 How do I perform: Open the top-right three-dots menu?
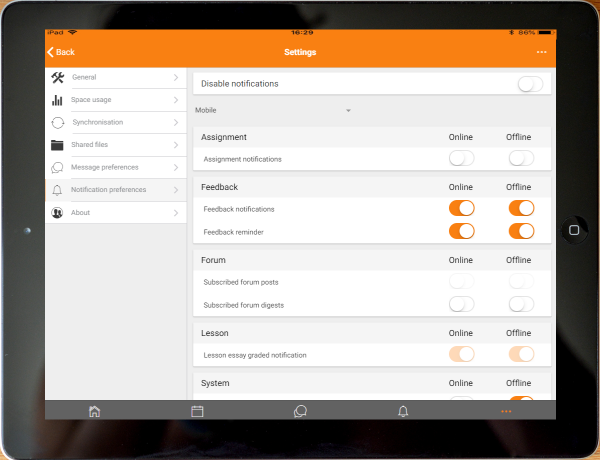pyautogui.click(x=542, y=52)
